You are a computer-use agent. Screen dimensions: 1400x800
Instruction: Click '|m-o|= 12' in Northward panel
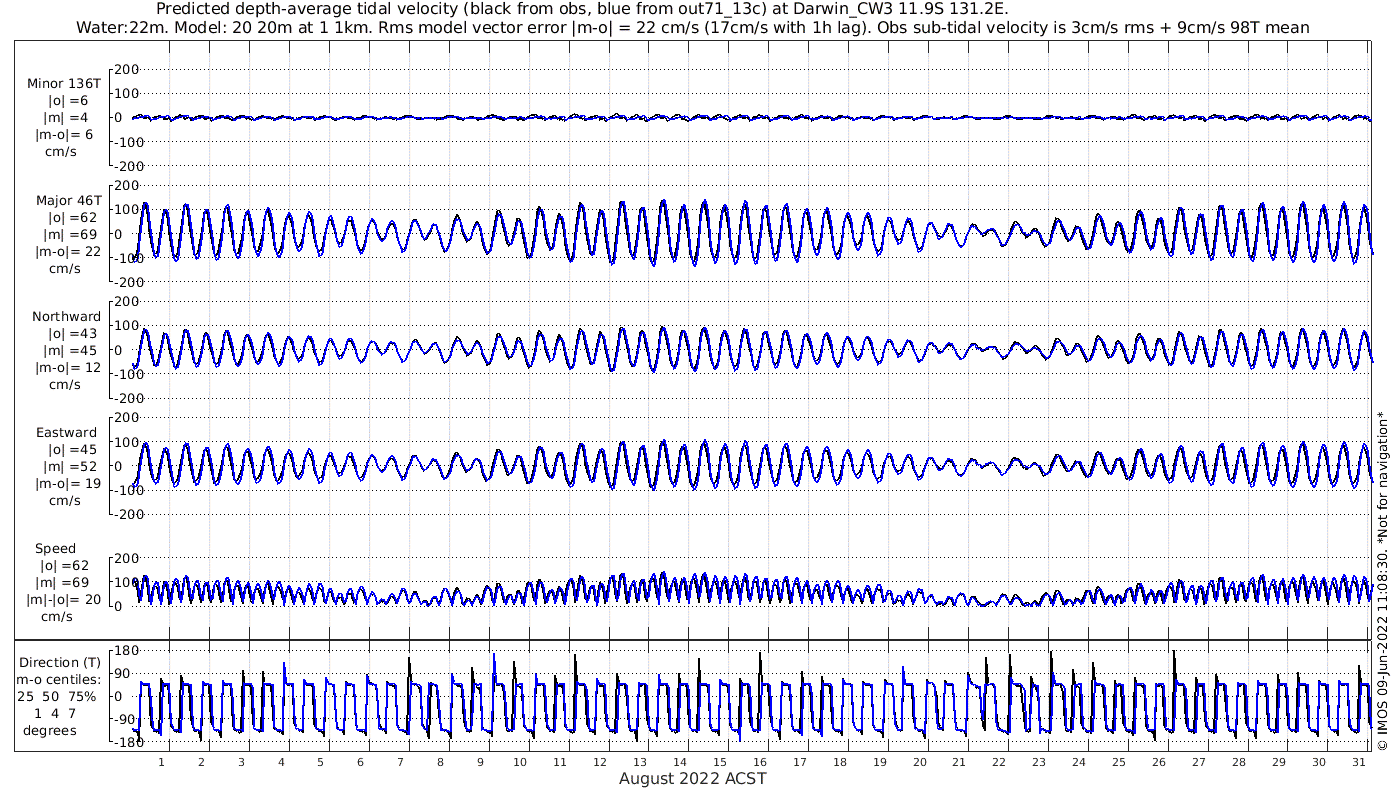(x=68, y=368)
